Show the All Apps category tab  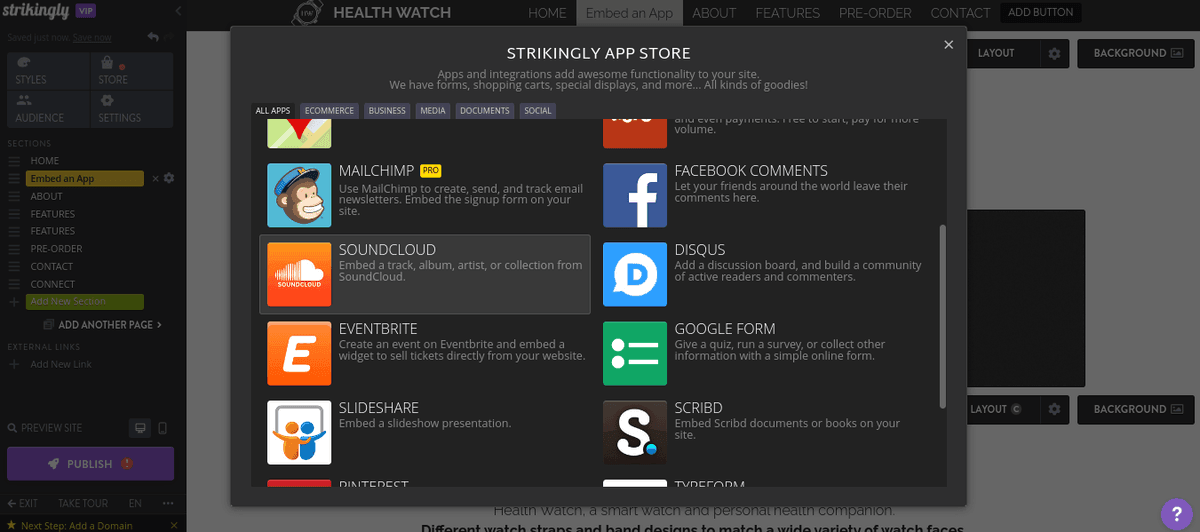pos(273,111)
